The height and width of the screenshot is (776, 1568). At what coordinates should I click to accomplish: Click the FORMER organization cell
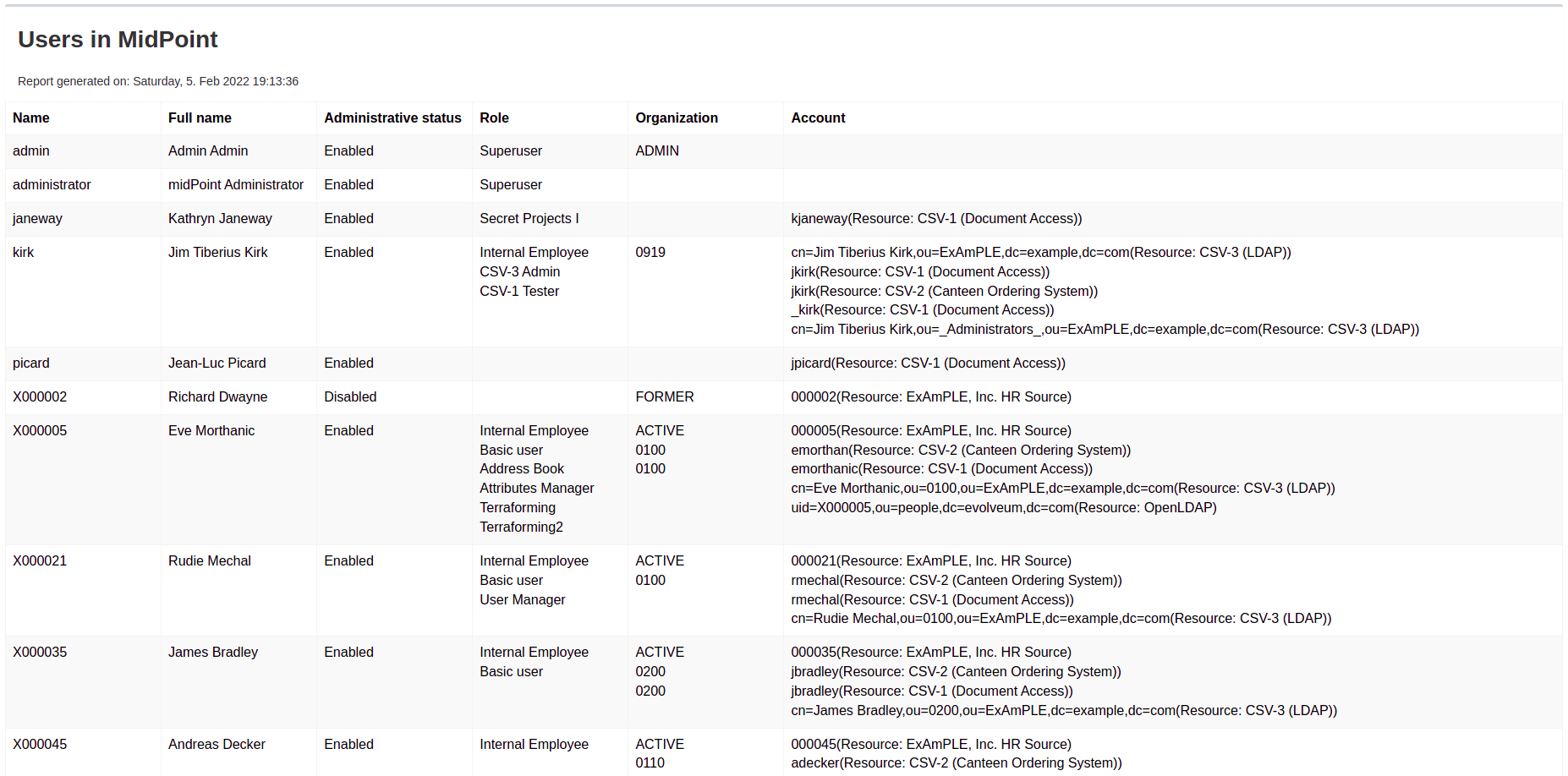point(665,397)
